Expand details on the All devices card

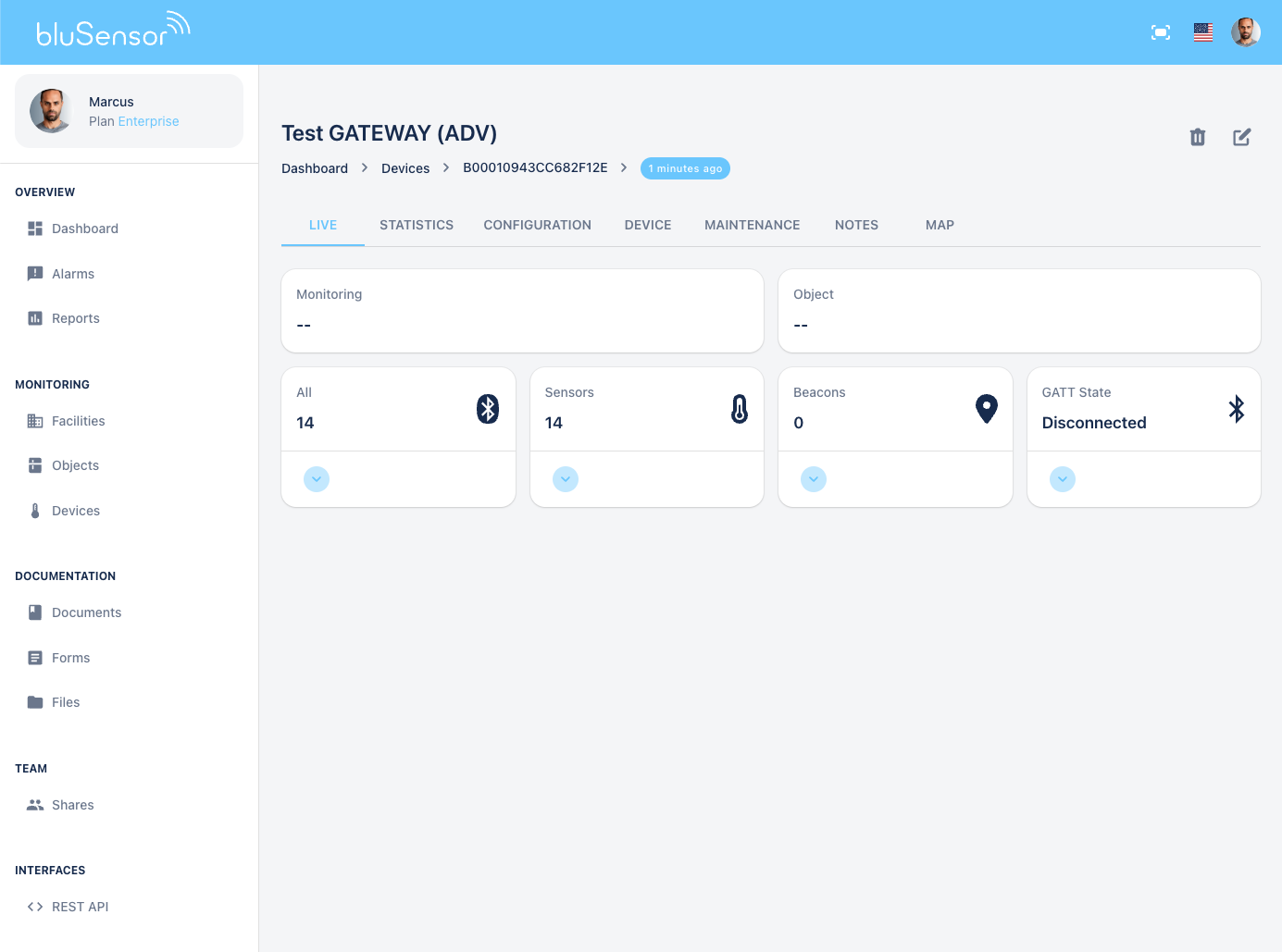[x=316, y=479]
